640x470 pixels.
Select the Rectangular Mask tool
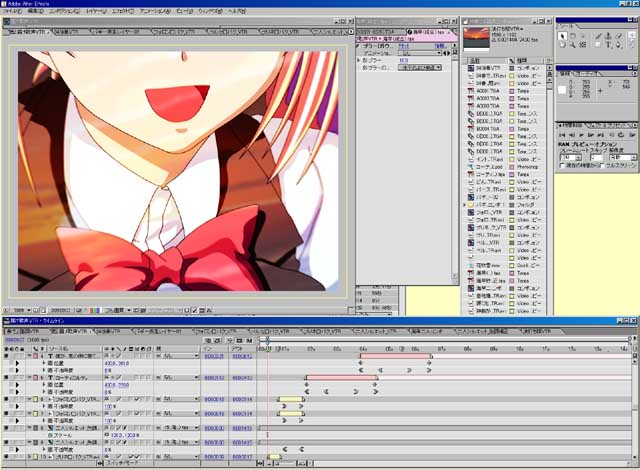[598, 45]
